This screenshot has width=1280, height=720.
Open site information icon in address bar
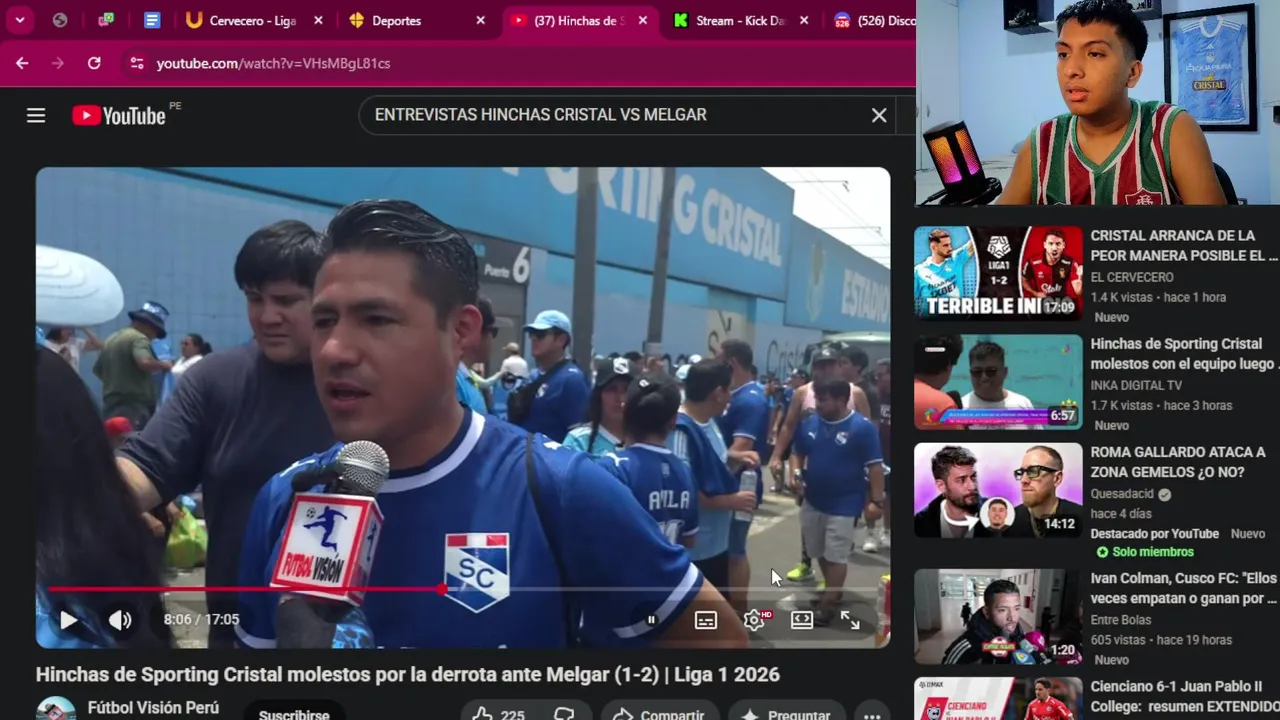point(137,63)
